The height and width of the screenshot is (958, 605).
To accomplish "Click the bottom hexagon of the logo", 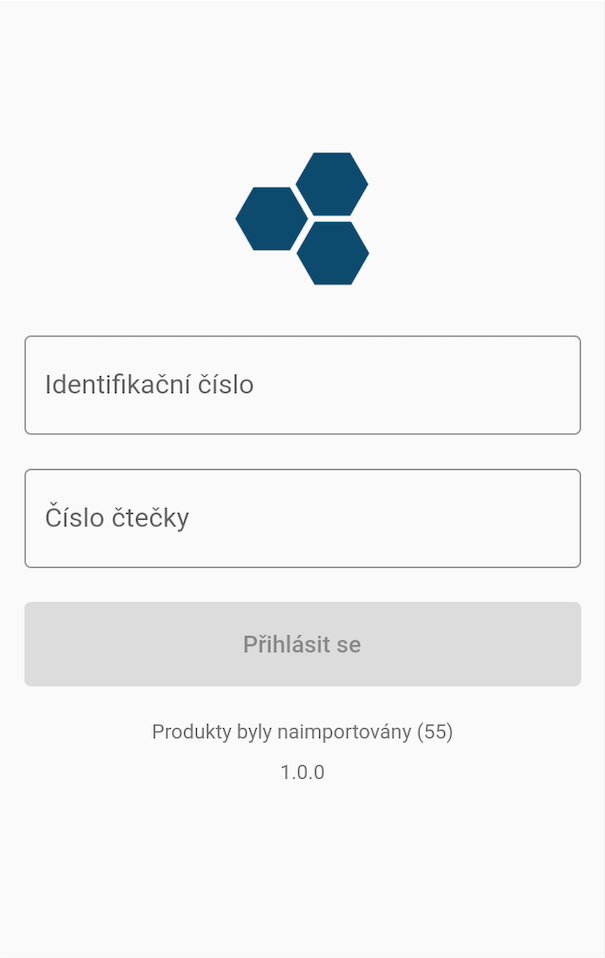I will click(332, 253).
